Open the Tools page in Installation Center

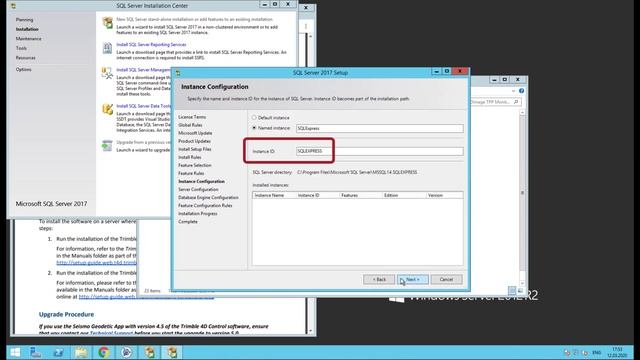[x=21, y=48]
